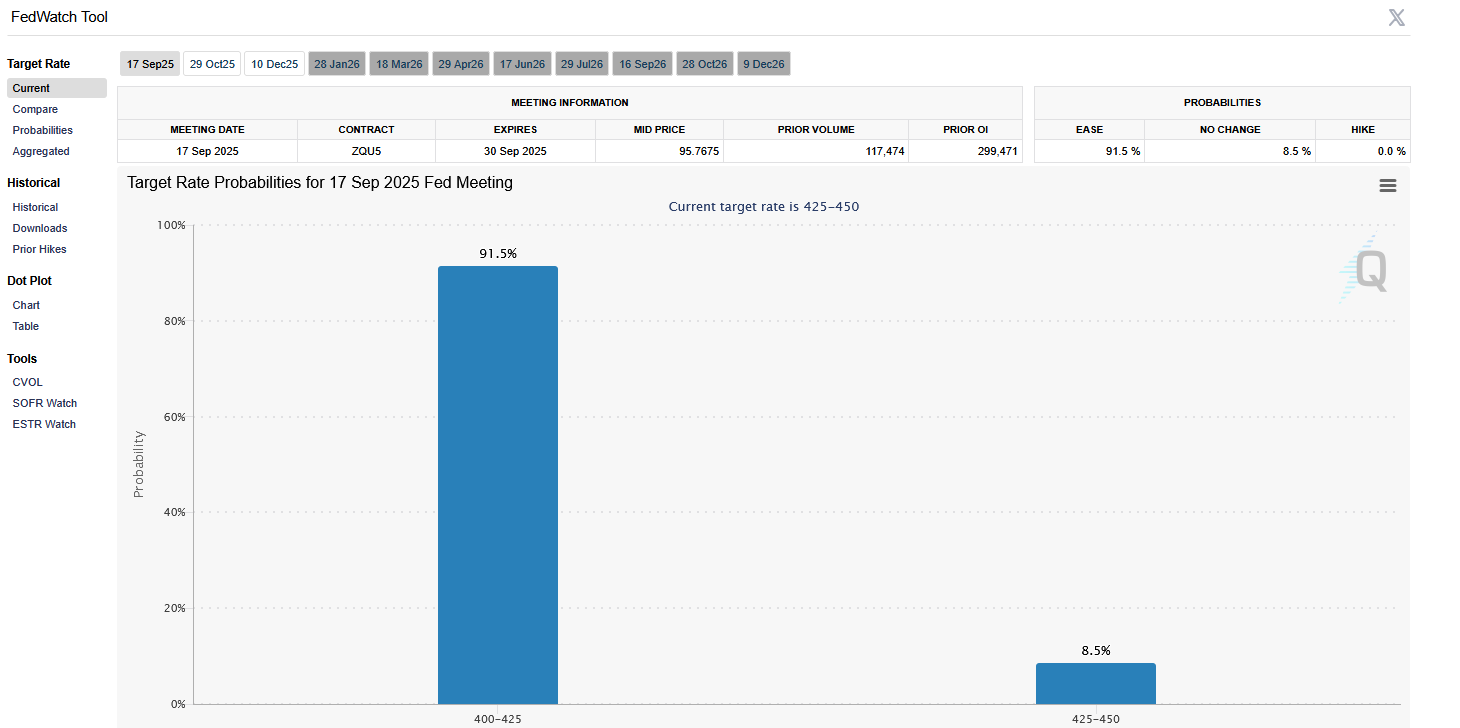The height and width of the screenshot is (728, 1460).
Task: Open Probabilities in the sidebar
Action: 42,130
